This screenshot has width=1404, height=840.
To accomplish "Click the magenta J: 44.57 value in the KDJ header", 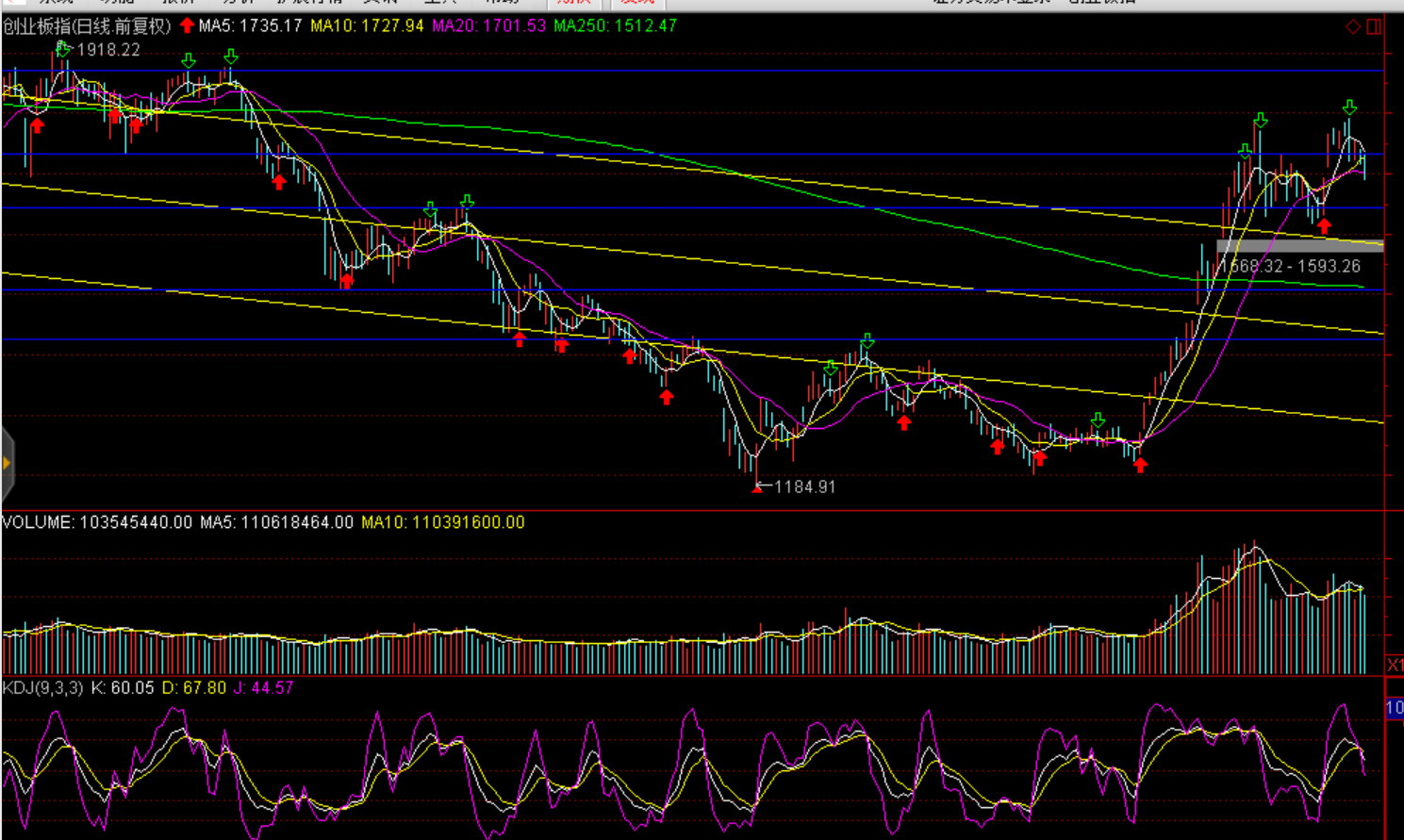I will (263, 688).
